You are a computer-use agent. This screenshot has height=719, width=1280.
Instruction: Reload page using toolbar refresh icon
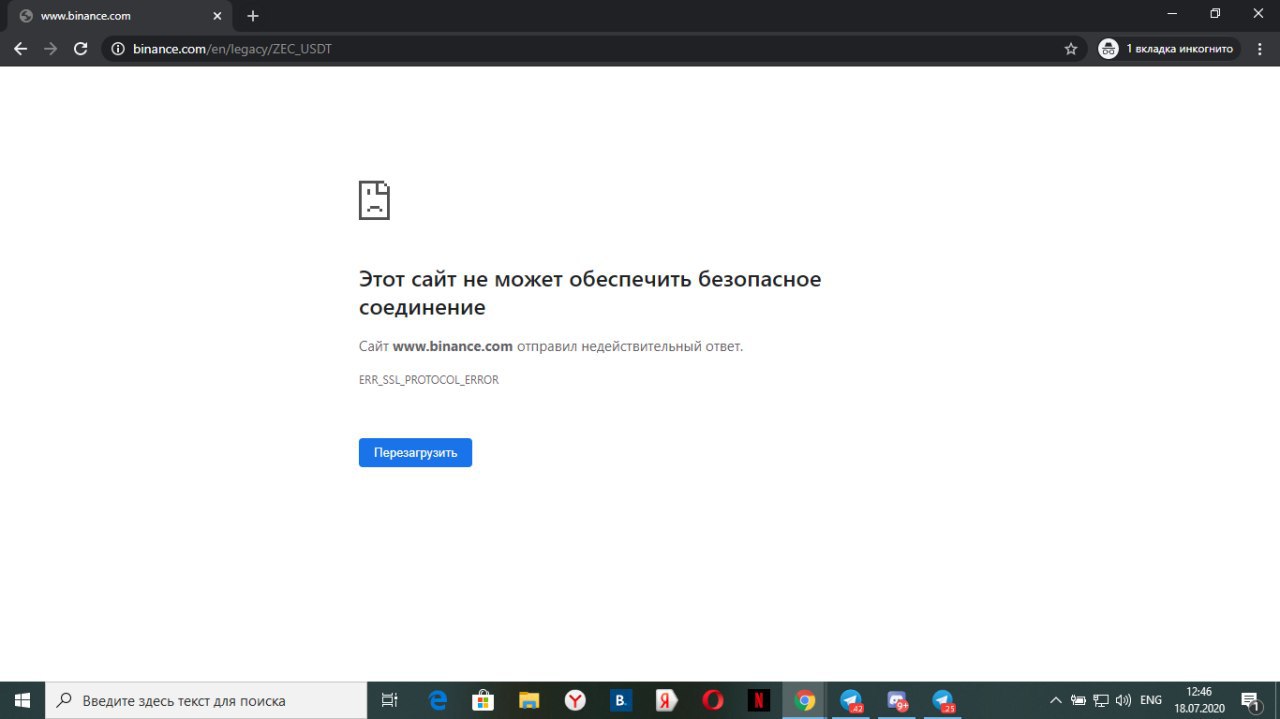[x=81, y=48]
